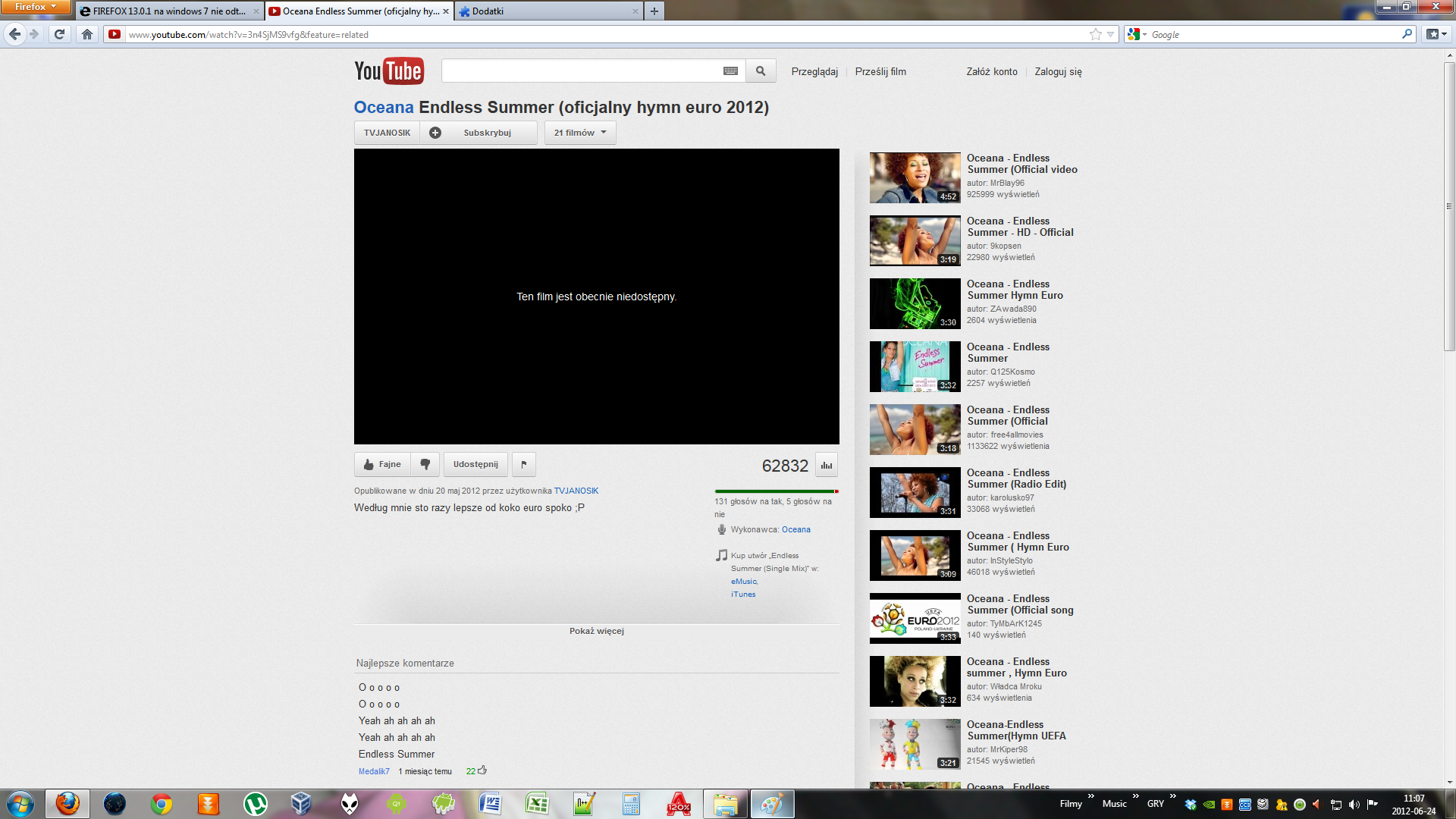1456x819 pixels.
Task: Select the "Prześlij film" menu item
Action: tap(880, 71)
